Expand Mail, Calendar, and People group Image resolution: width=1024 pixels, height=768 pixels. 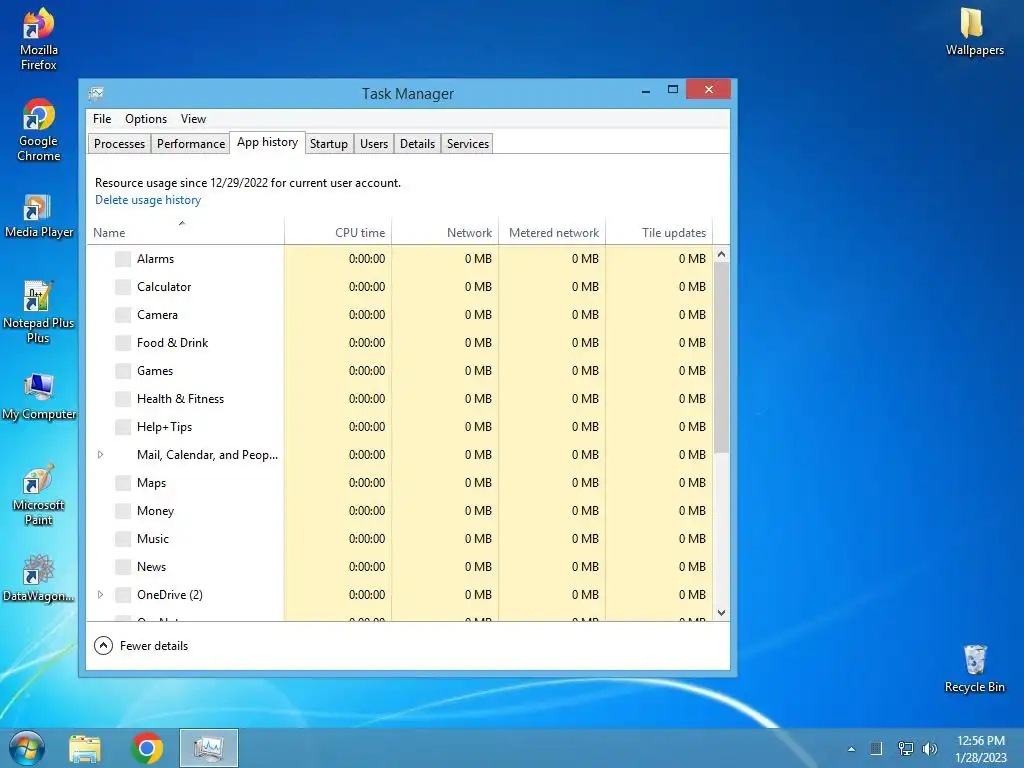[100, 455]
